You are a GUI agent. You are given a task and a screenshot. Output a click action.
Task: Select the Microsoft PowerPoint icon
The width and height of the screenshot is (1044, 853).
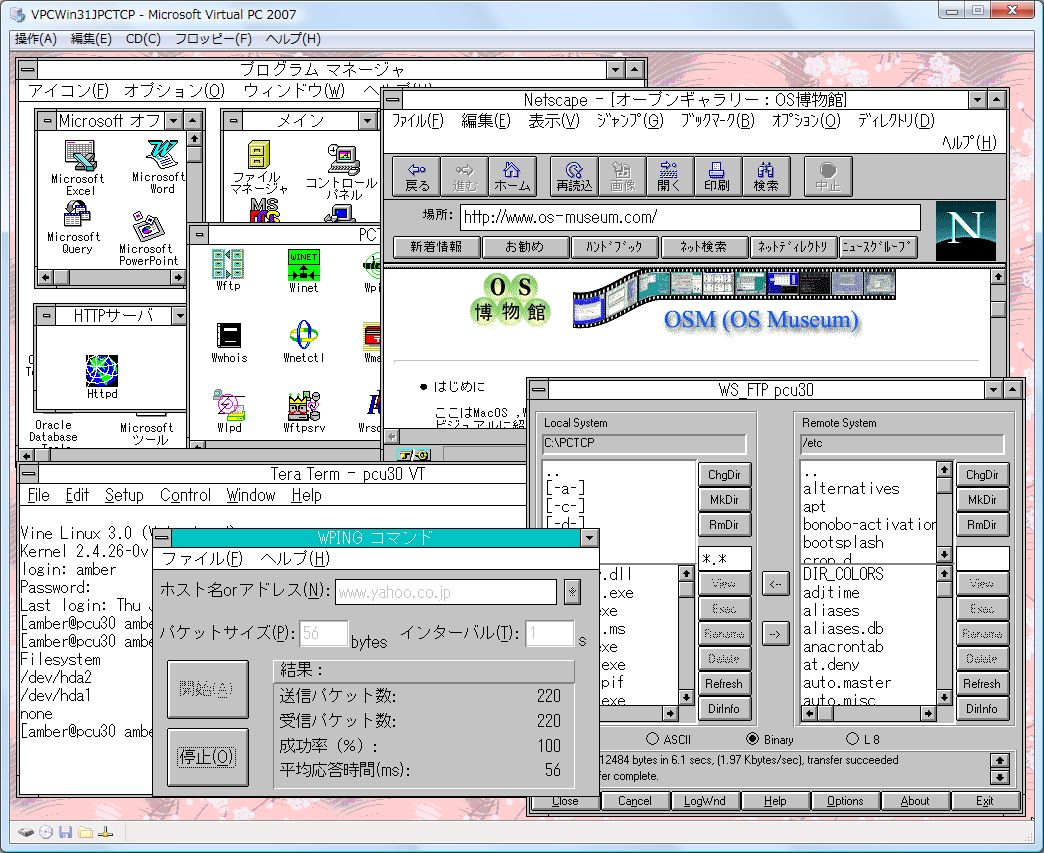point(148,238)
